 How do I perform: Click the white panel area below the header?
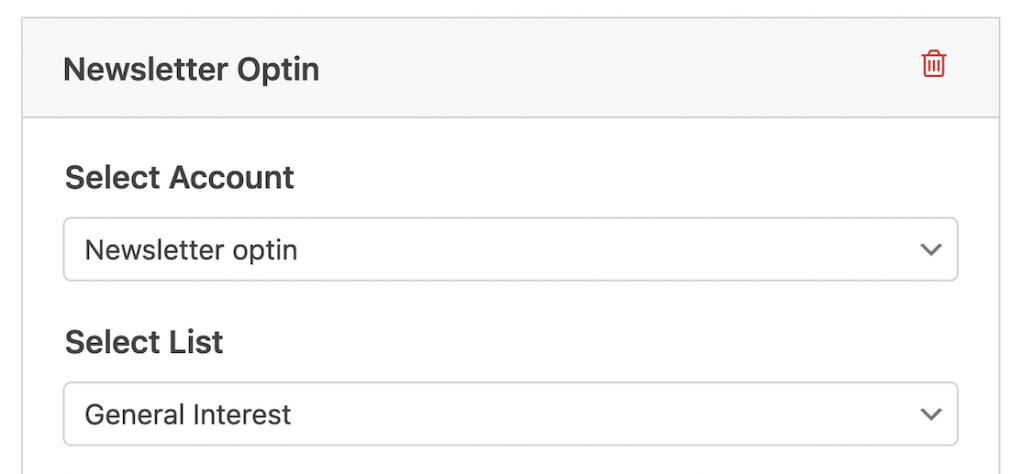coord(600,148)
